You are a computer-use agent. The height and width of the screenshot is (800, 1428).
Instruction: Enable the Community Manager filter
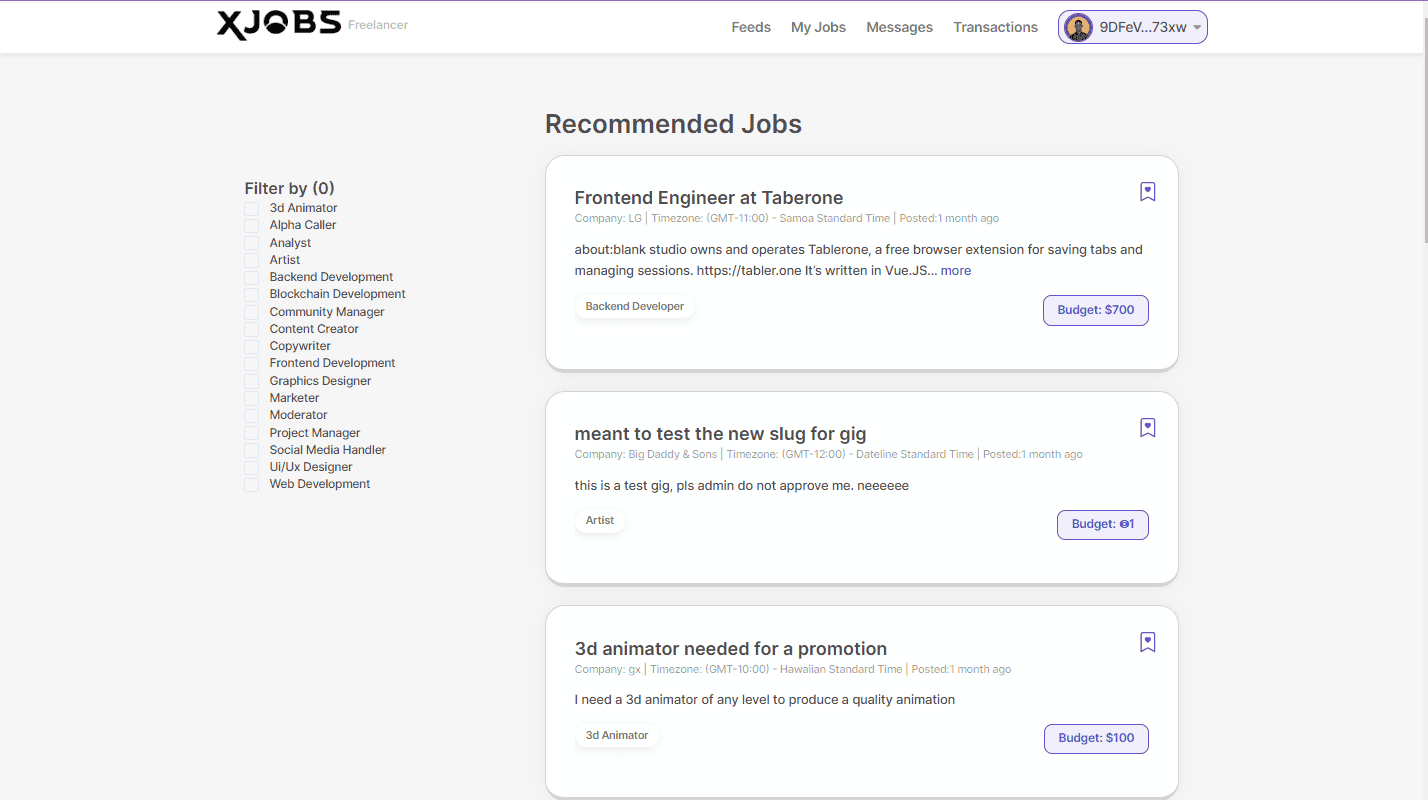tap(252, 312)
